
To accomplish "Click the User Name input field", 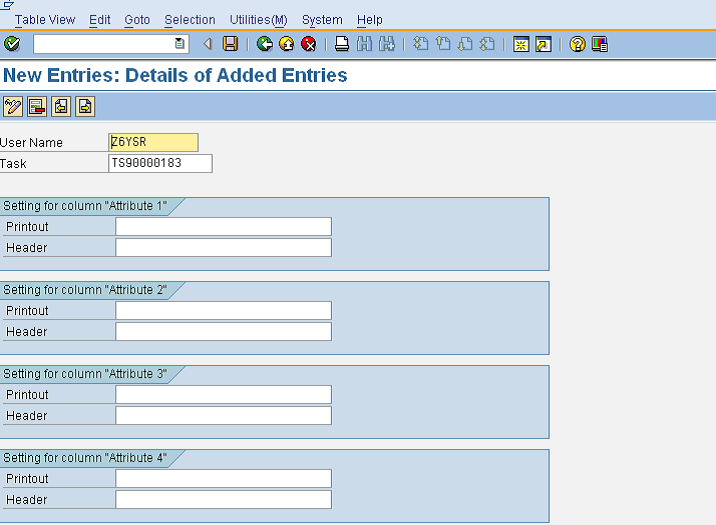I will [153, 142].
